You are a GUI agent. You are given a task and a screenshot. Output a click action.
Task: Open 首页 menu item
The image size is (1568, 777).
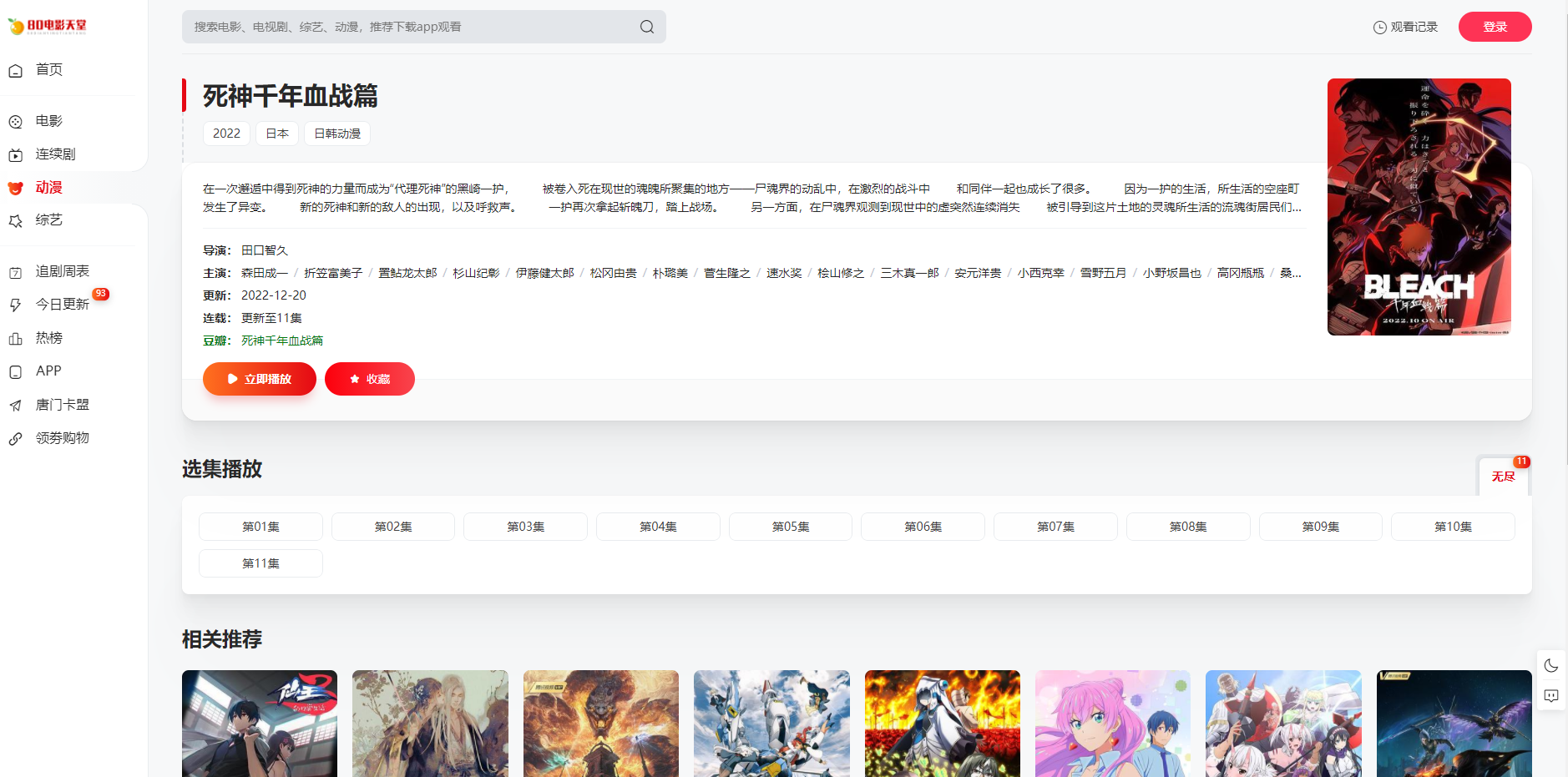pyautogui.click(x=49, y=70)
